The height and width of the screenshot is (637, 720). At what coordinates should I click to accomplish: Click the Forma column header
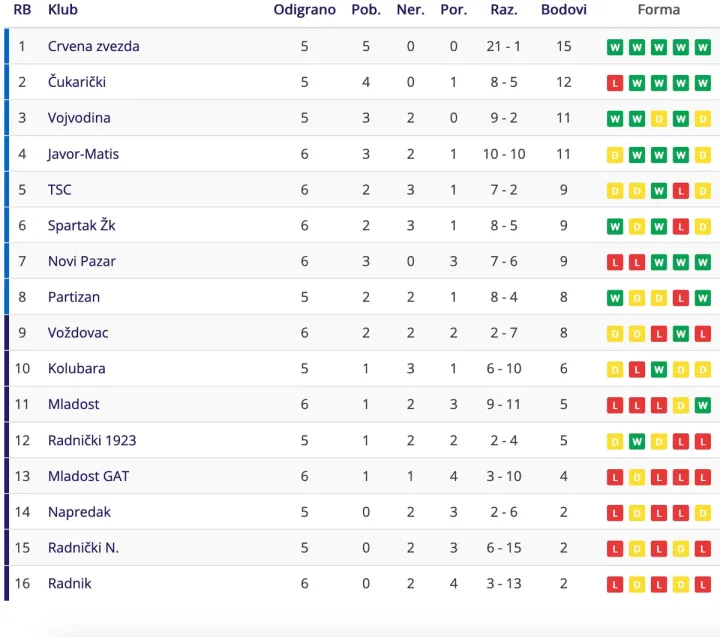tap(658, 10)
